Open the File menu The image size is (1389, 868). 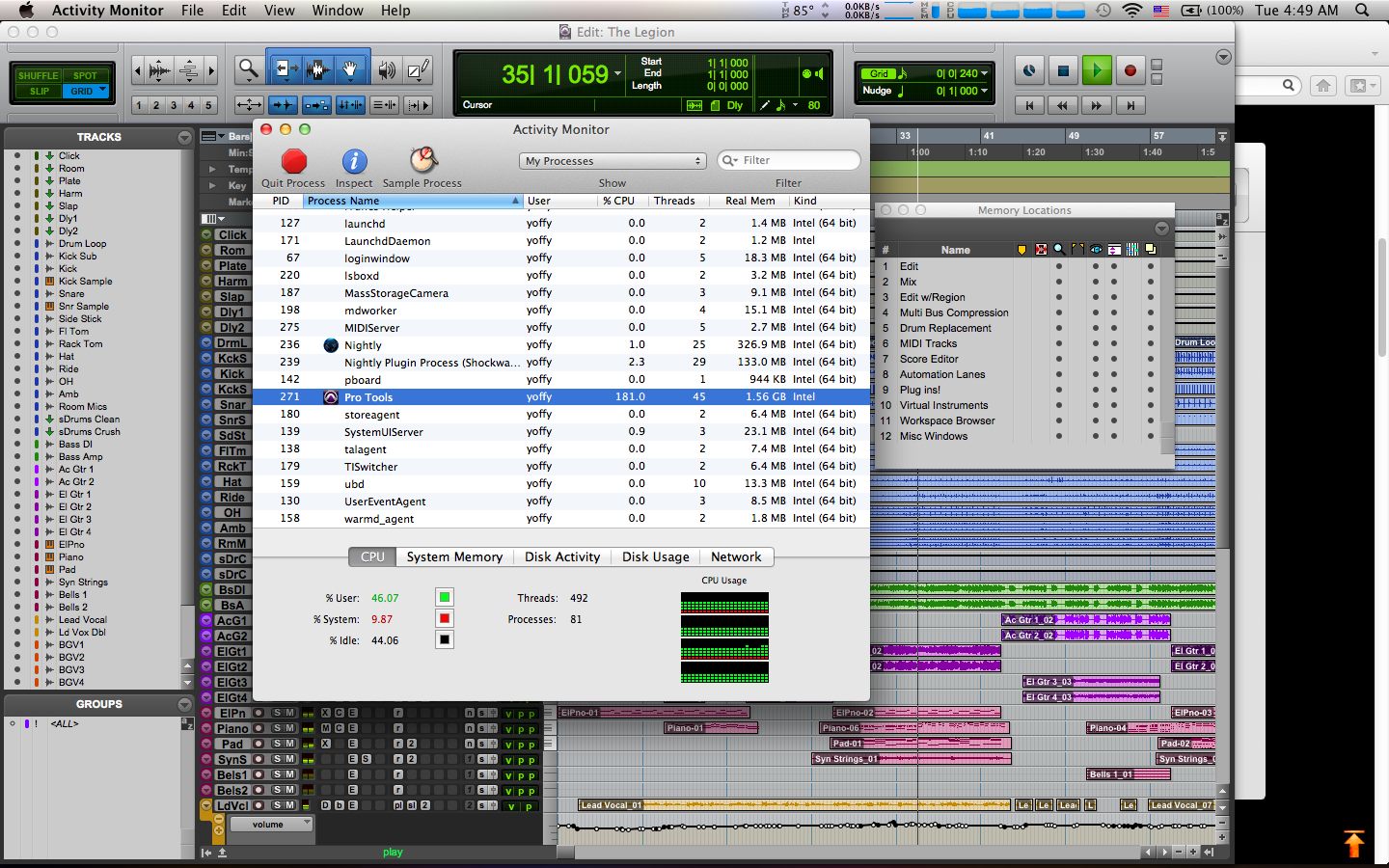192,11
